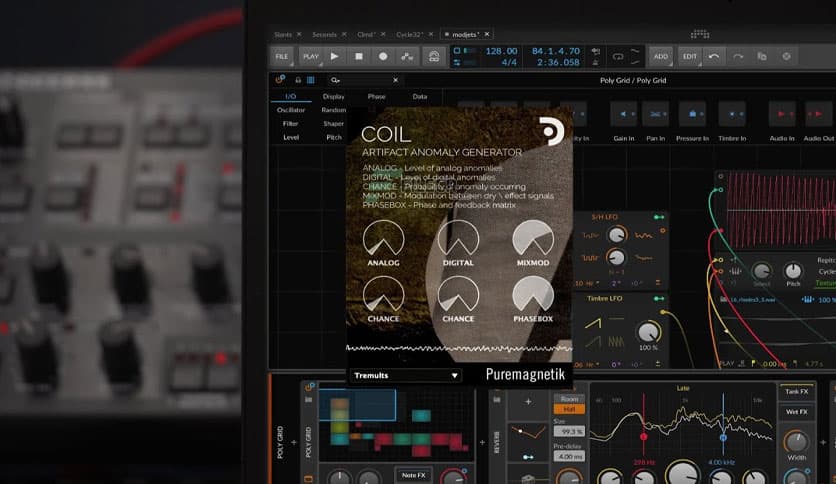Click the ADD button
Viewport: 836px width, 484px height.
coord(661,57)
